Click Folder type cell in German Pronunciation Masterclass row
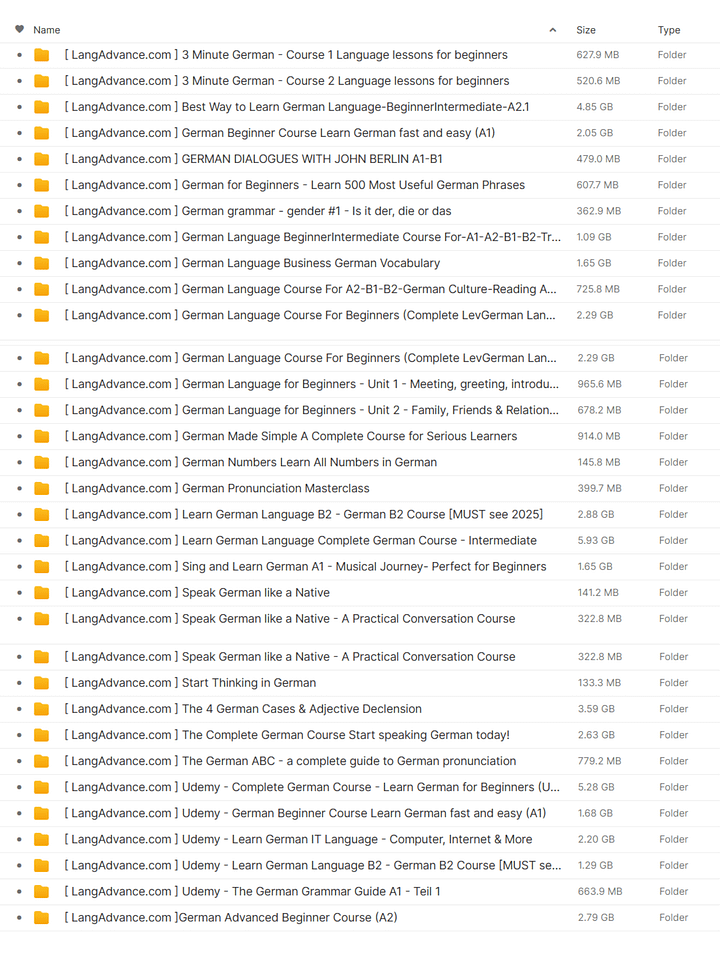The width and height of the screenshot is (720, 960). [x=673, y=489]
